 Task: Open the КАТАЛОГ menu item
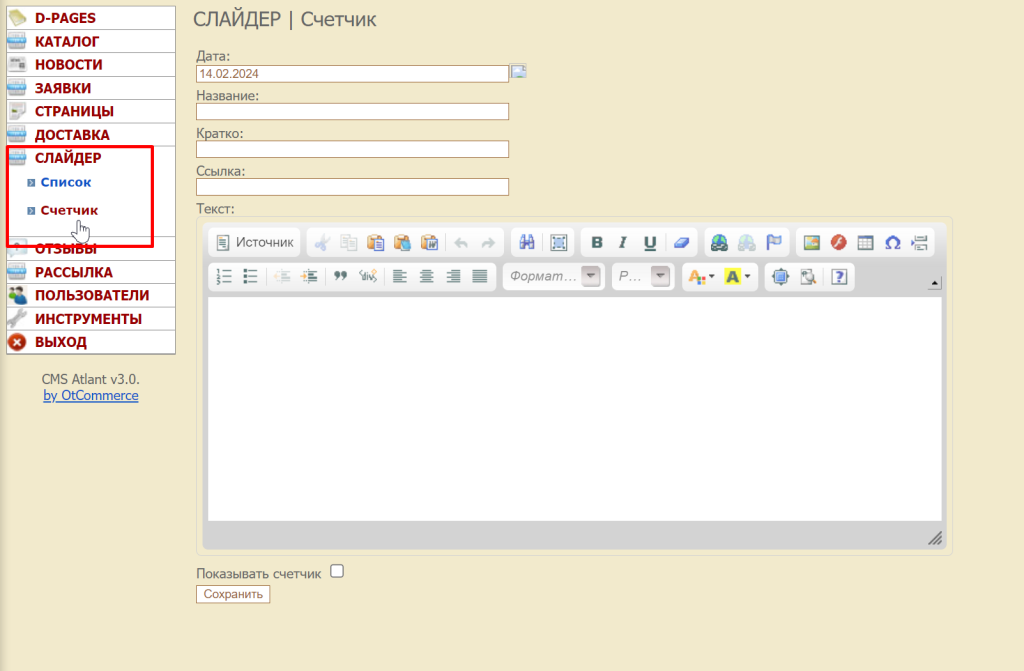pyautogui.click(x=91, y=41)
